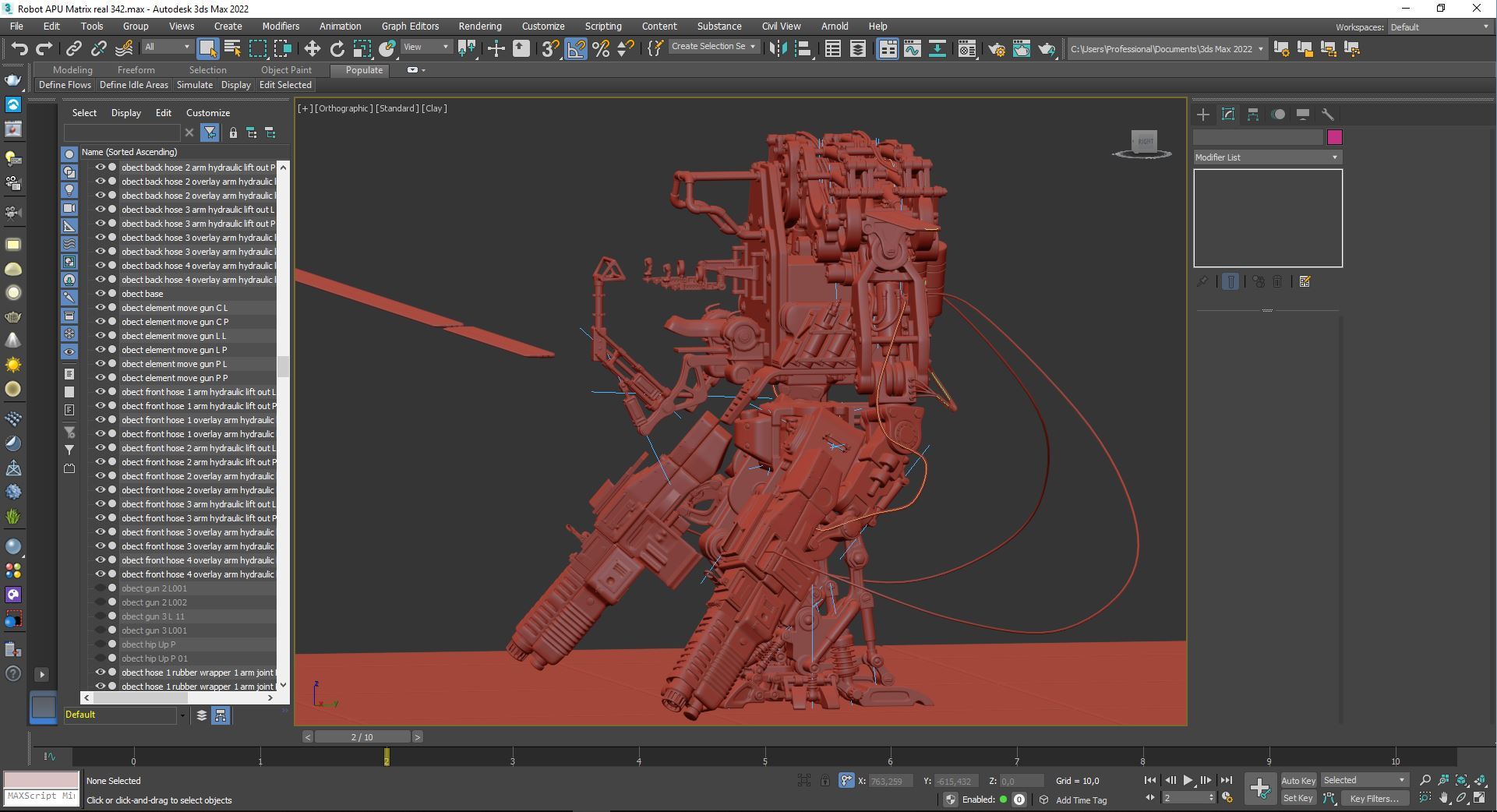Open the Hierarchy panel icon

tap(1253, 115)
